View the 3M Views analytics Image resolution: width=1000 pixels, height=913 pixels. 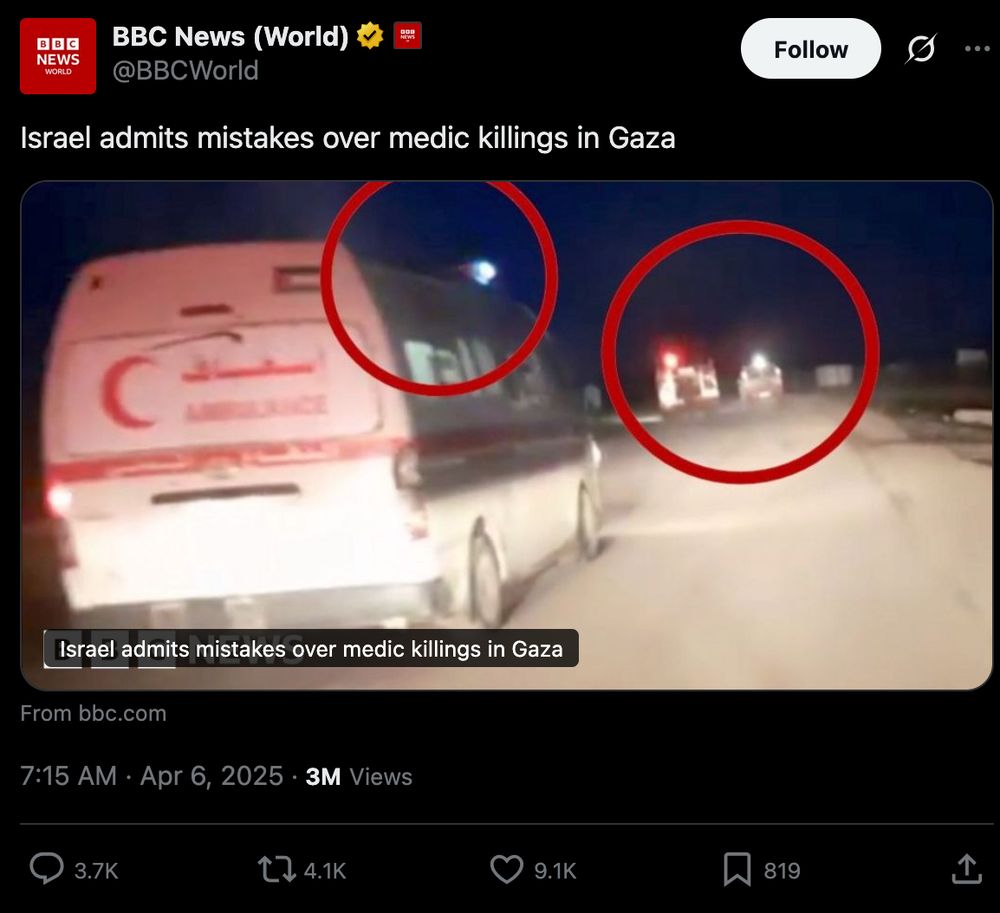coord(359,777)
